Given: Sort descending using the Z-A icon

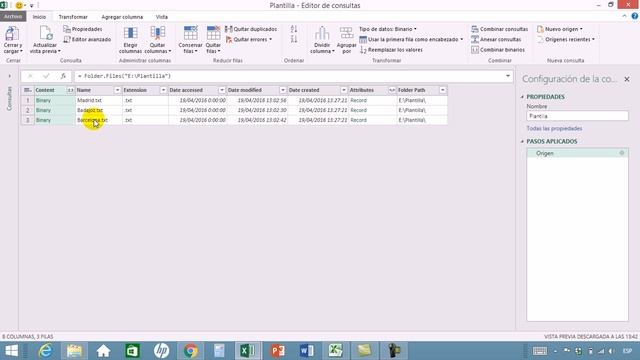Looking at the screenshot, I should [294, 39].
